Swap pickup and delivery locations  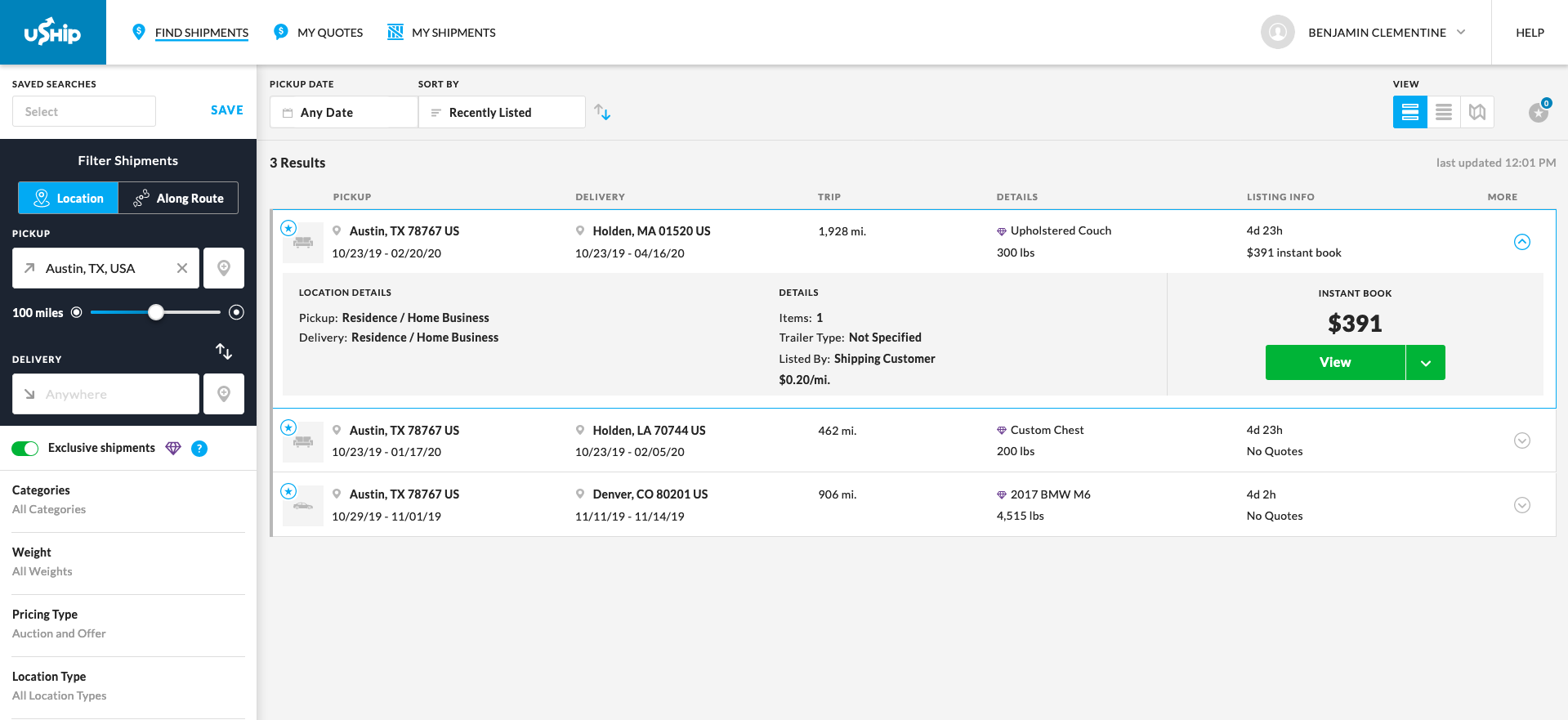click(224, 351)
